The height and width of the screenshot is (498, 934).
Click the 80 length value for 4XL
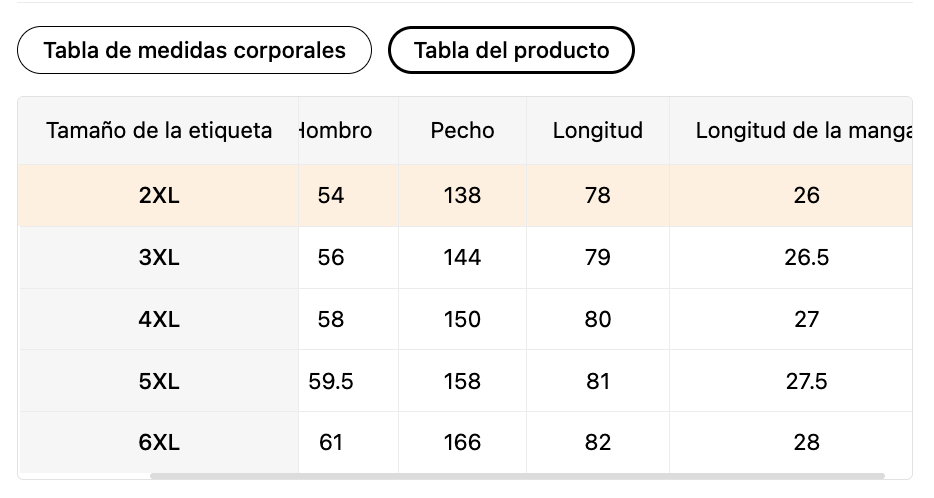click(x=597, y=319)
